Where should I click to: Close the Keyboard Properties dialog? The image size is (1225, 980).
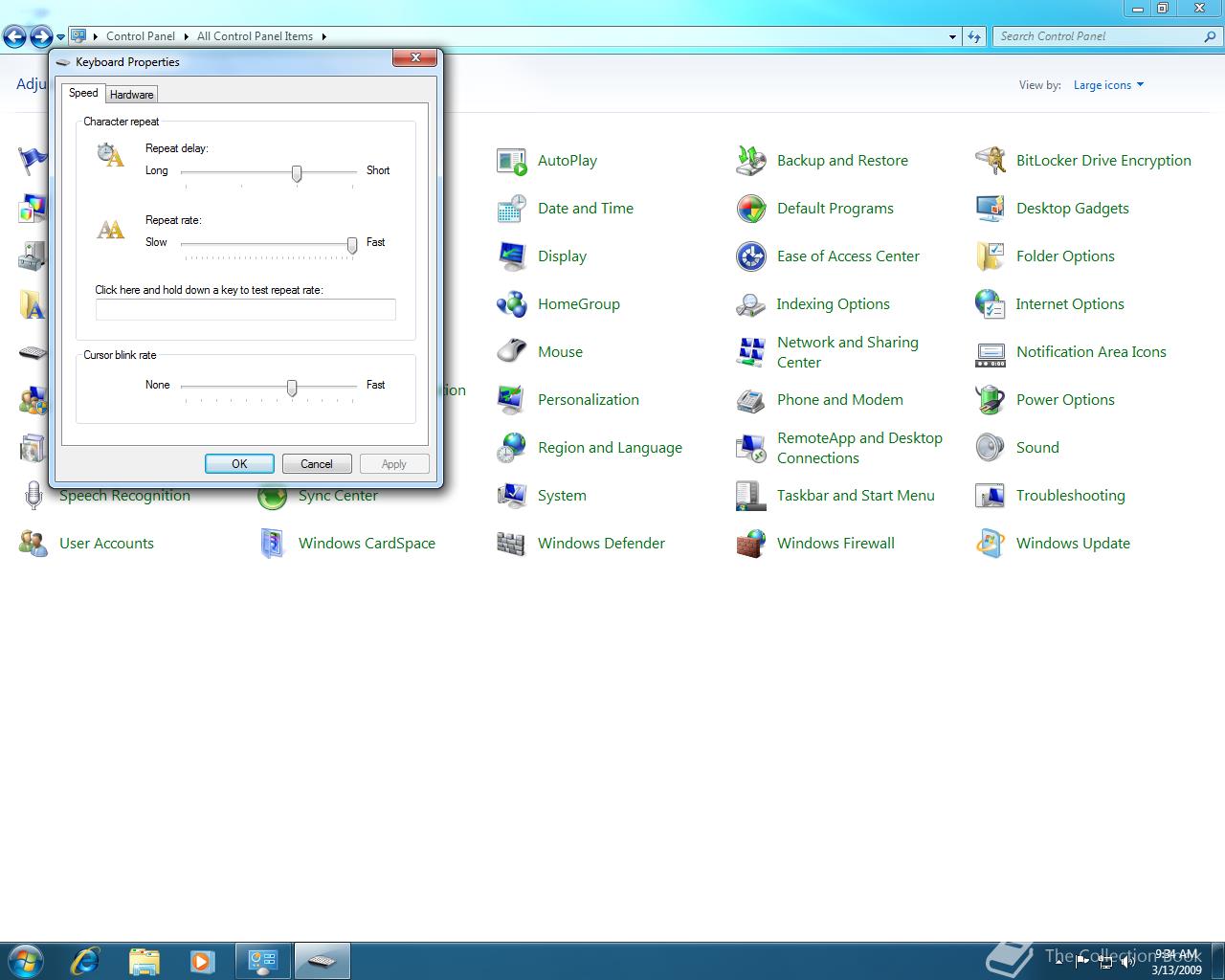(x=415, y=57)
